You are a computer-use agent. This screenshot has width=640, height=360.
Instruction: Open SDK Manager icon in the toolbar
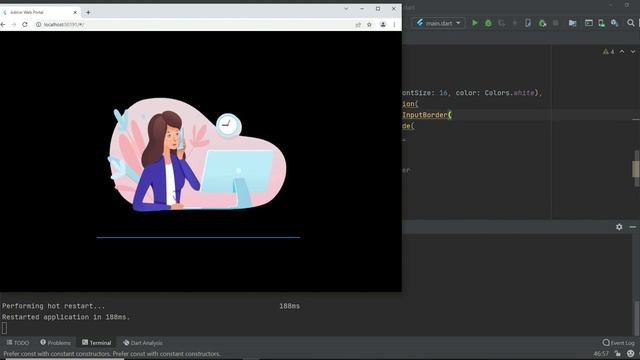coord(615,23)
